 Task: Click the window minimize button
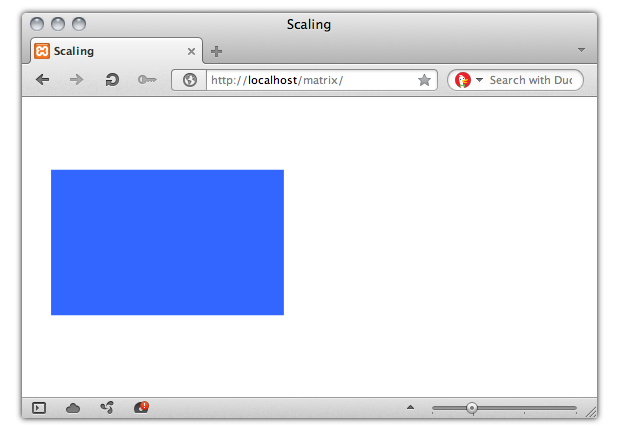pyautogui.click(x=58, y=24)
